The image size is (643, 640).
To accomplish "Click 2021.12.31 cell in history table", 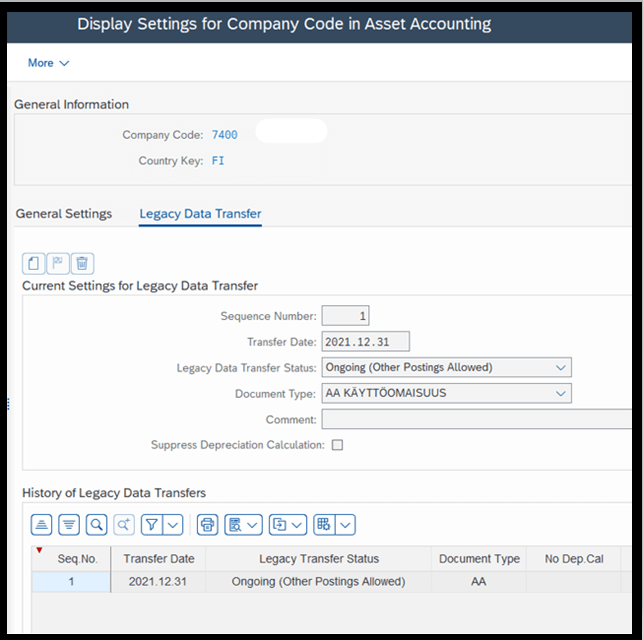I will 158,582.
